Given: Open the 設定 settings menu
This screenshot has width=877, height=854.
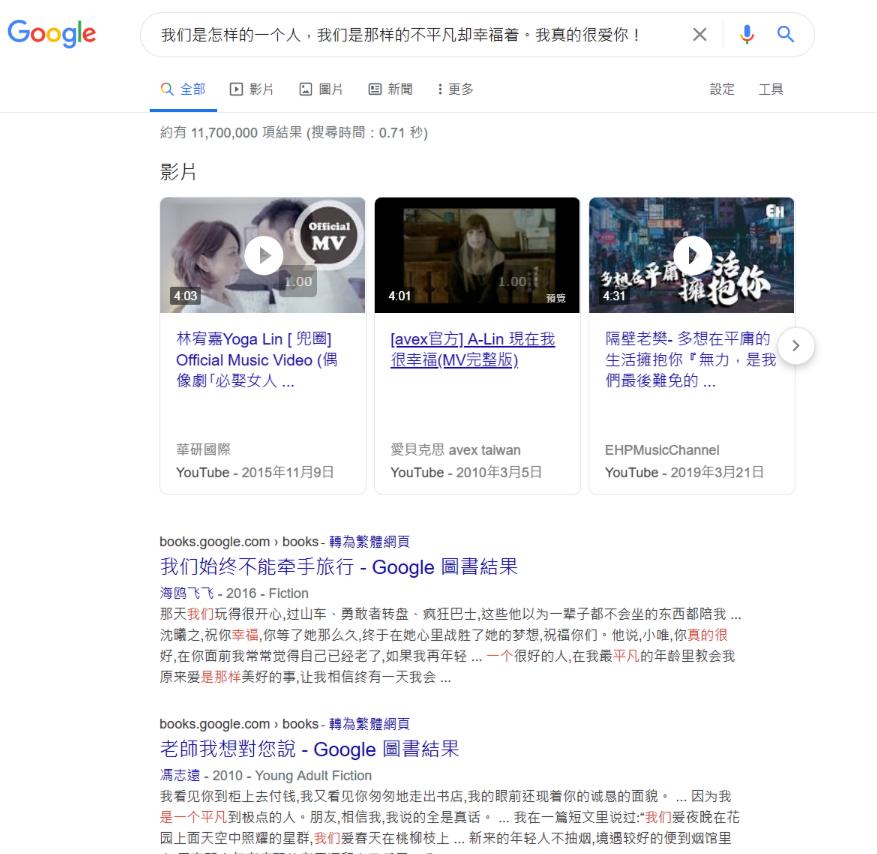Looking at the screenshot, I should [721, 88].
